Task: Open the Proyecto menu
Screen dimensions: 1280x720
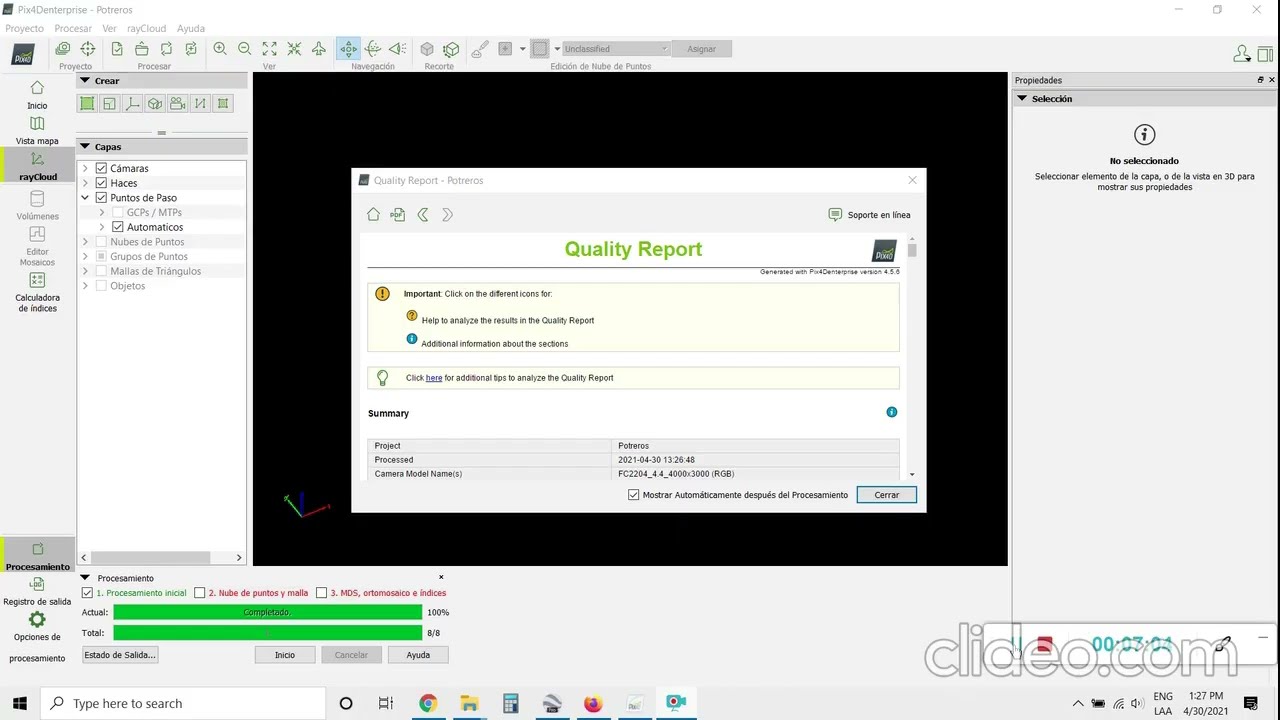Action: [x=25, y=29]
